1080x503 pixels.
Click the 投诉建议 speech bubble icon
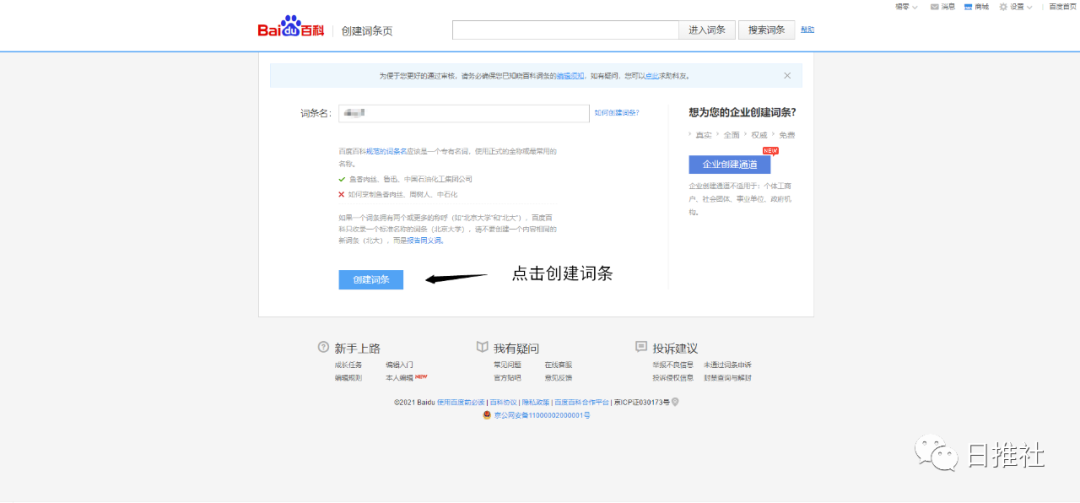pyautogui.click(x=641, y=347)
